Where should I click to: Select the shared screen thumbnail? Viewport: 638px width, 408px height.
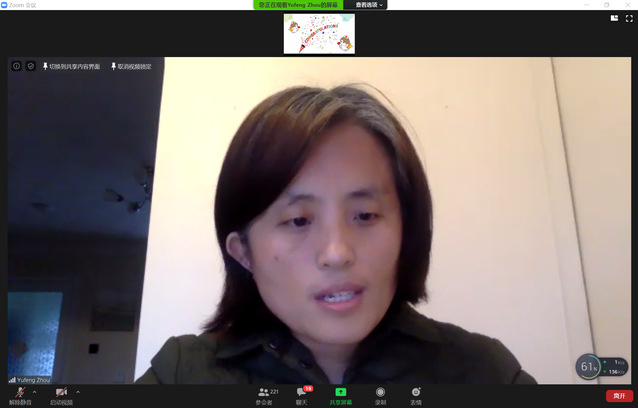(319, 33)
